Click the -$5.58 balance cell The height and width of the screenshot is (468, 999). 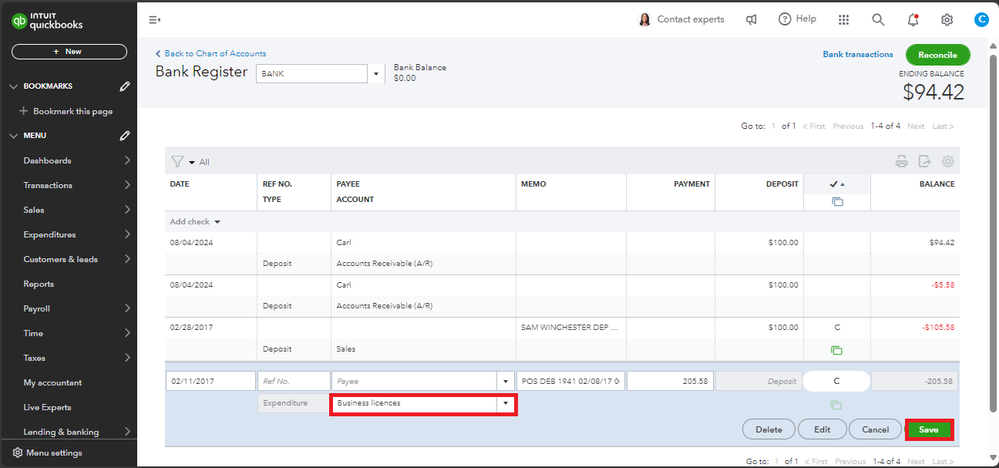click(915, 285)
